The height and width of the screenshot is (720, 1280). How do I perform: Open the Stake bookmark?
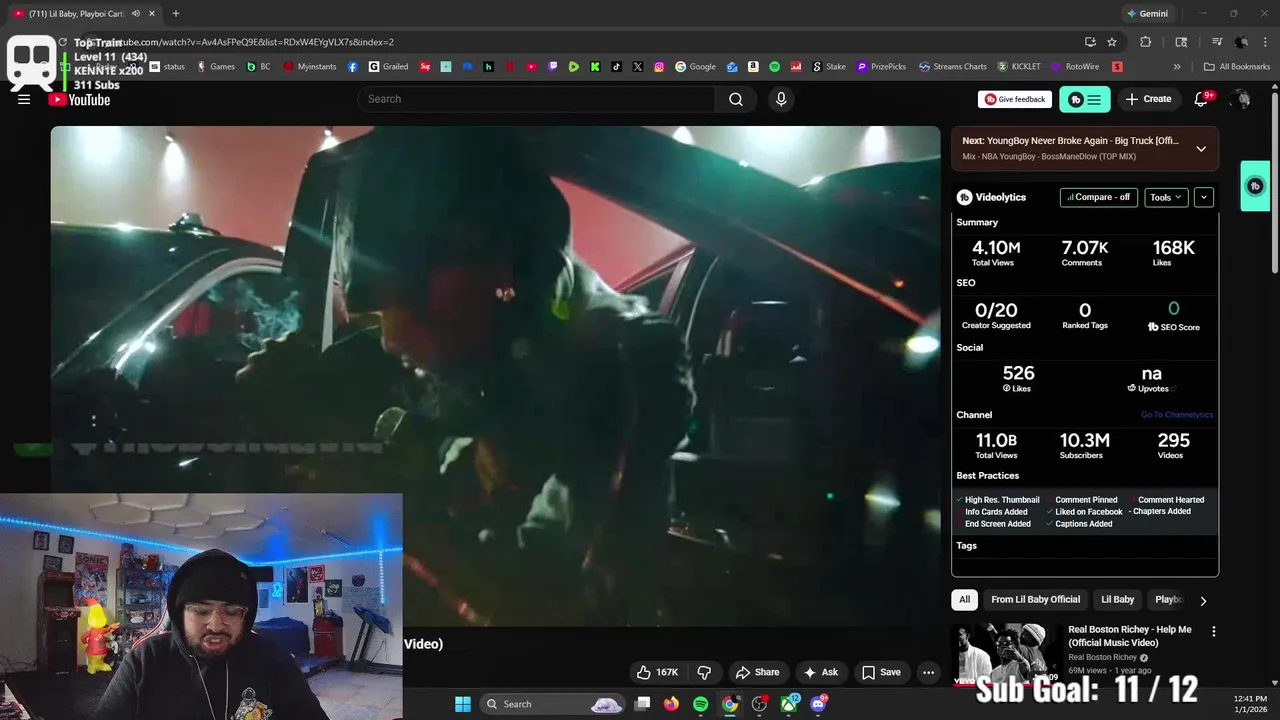(x=829, y=67)
